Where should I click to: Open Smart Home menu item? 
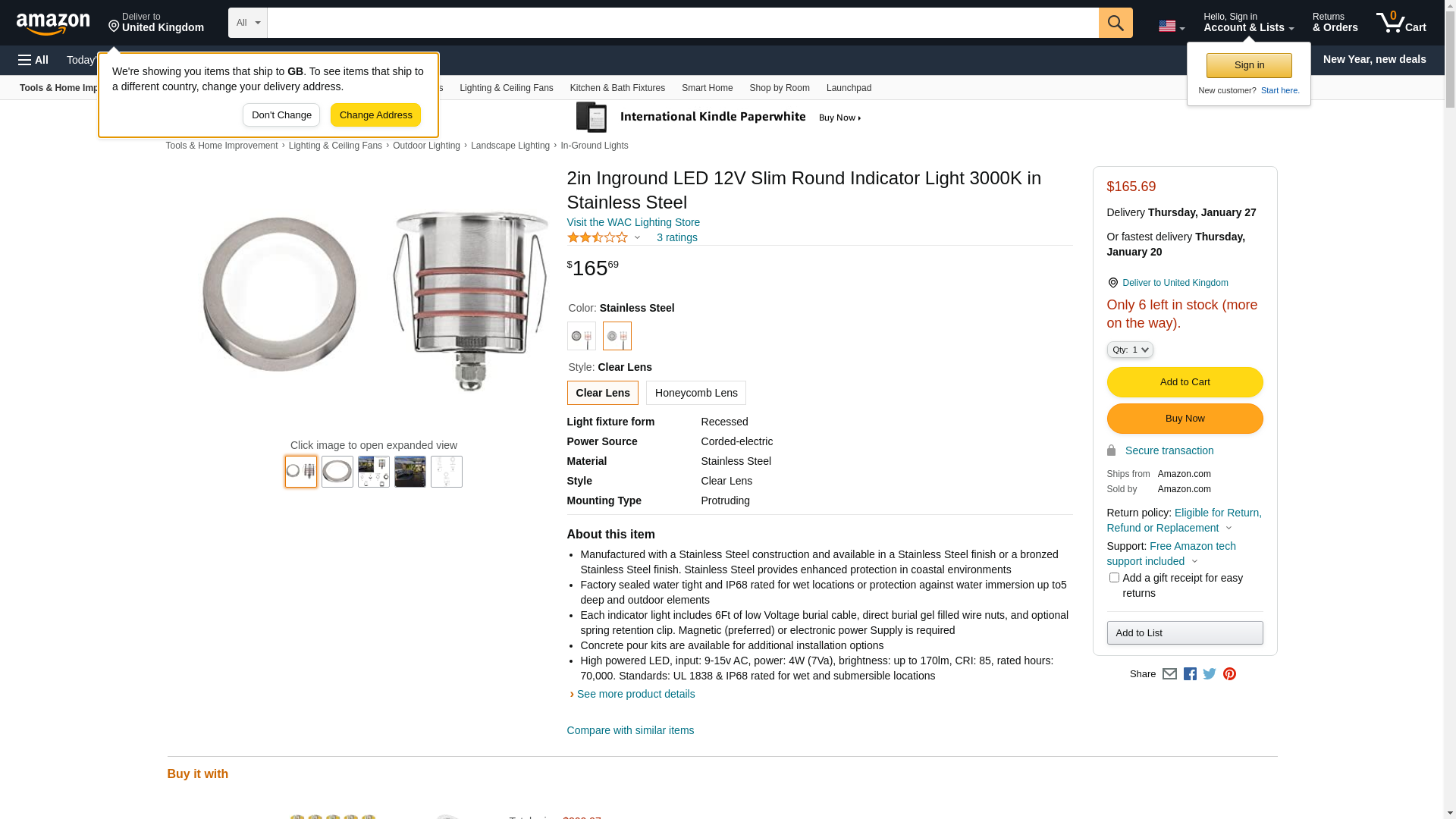tap(707, 88)
